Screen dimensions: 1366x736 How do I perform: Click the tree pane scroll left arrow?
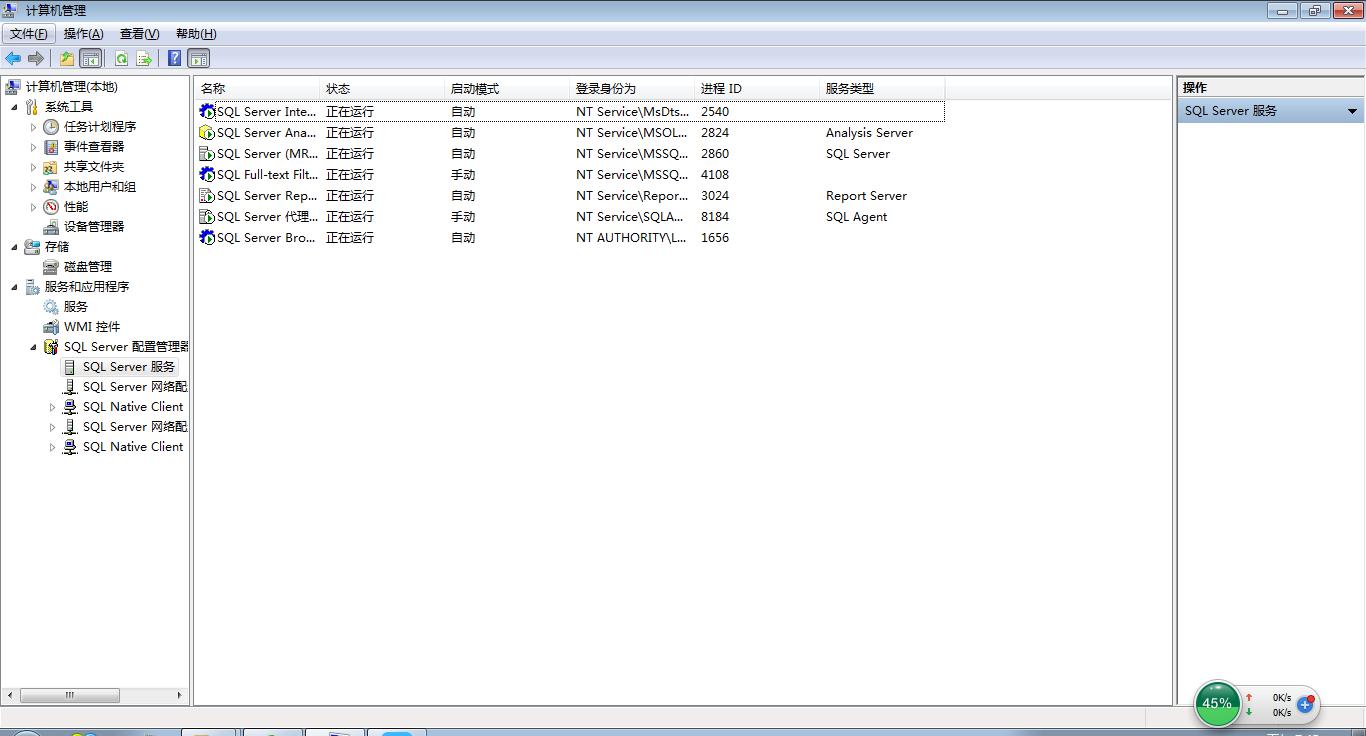pyautogui.click(x=11, y=695)
